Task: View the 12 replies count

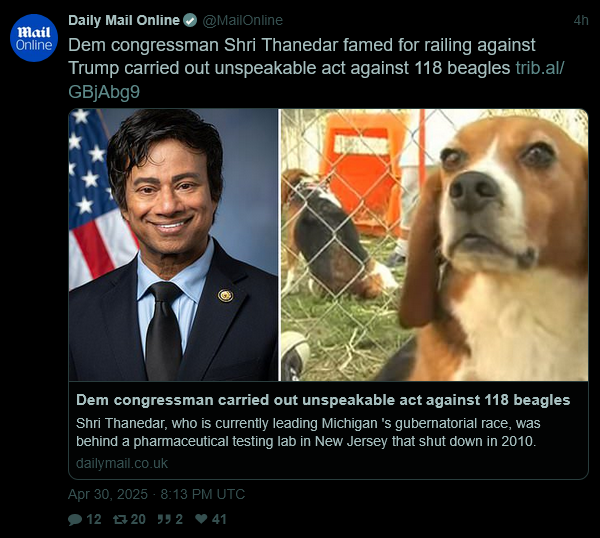Action: 94,519
